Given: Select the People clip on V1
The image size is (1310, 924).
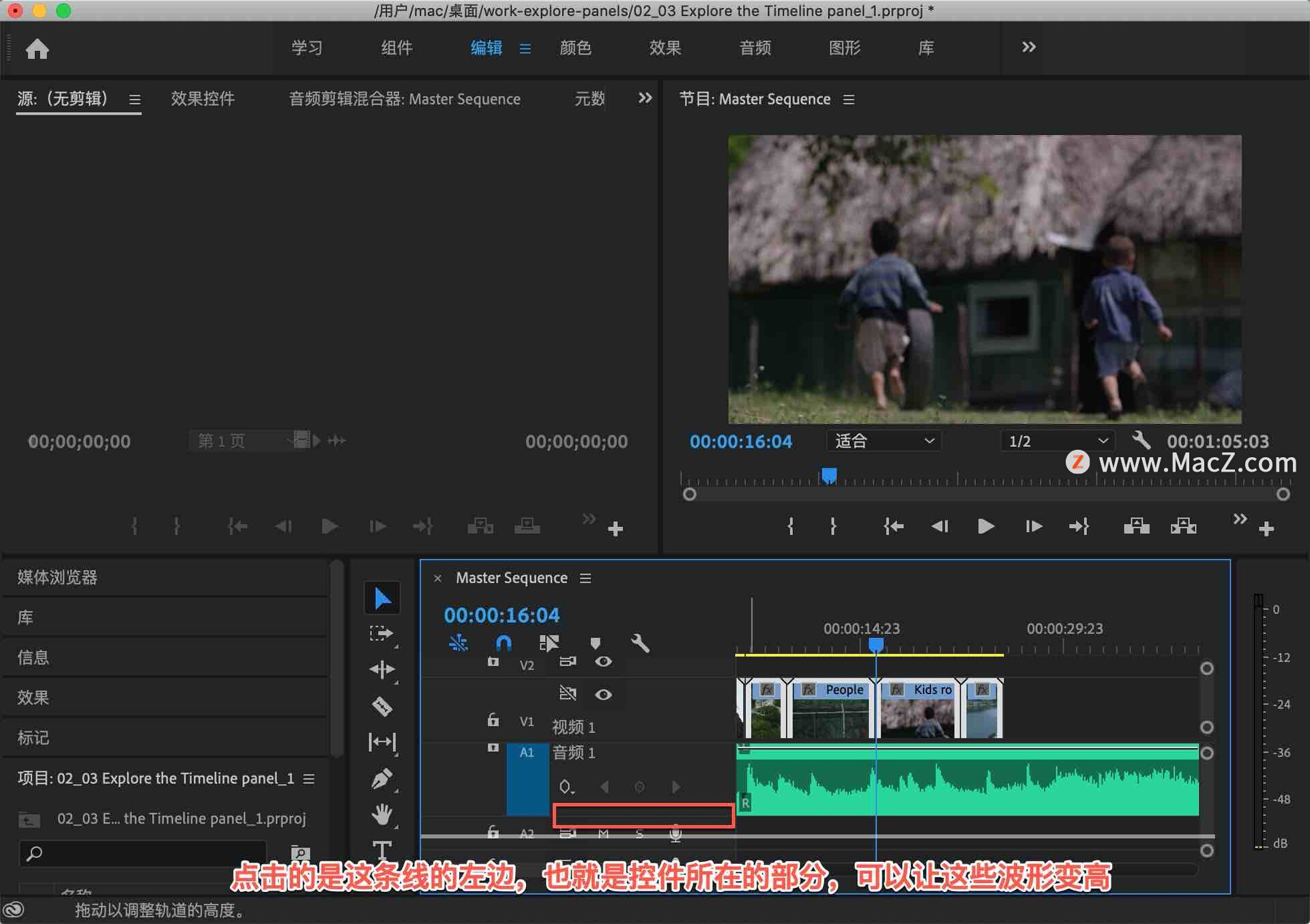Looking at the screenshot, I should 831,709.
